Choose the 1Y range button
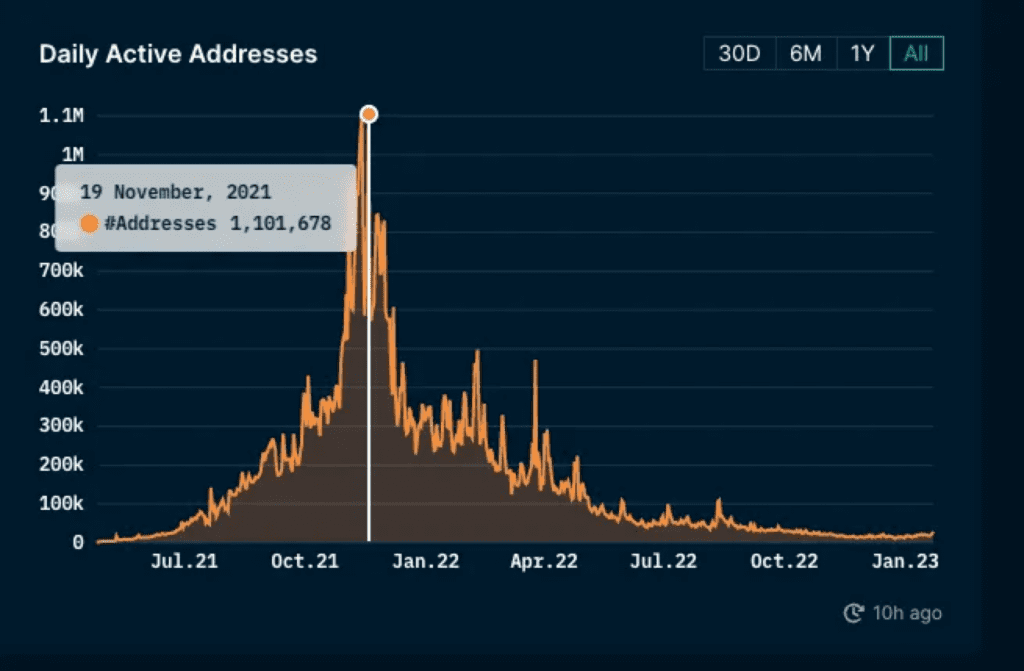 [x=863, y=53]
